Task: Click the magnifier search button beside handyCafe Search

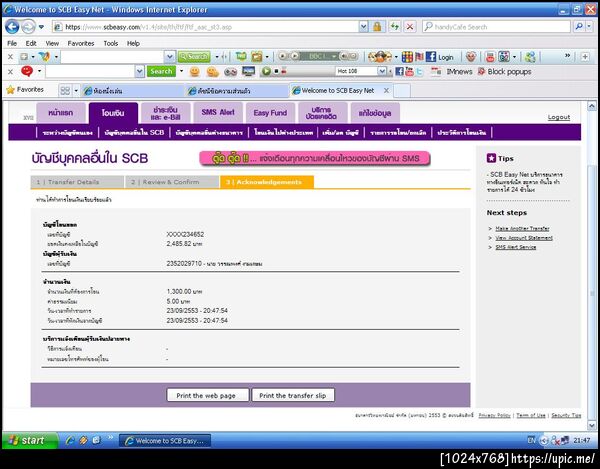Action: [x=579, y=26]
